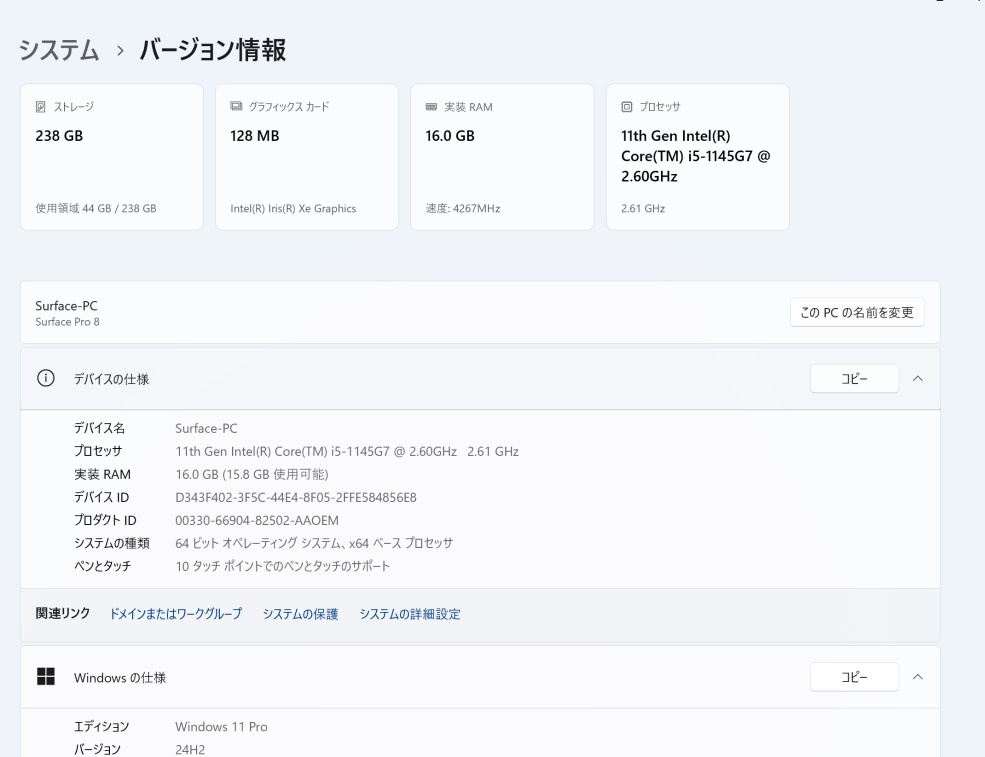Select Intel(R) Iris(R) Xe Graphics text
The width and height of the screenshot is (985, 757).
[293, 209]
